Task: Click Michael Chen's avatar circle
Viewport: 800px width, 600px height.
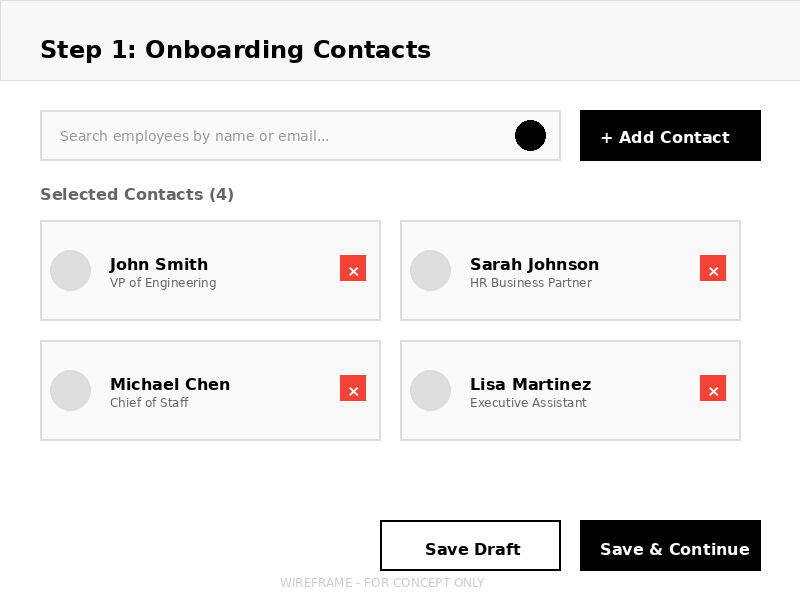Action: click(71, 391)
